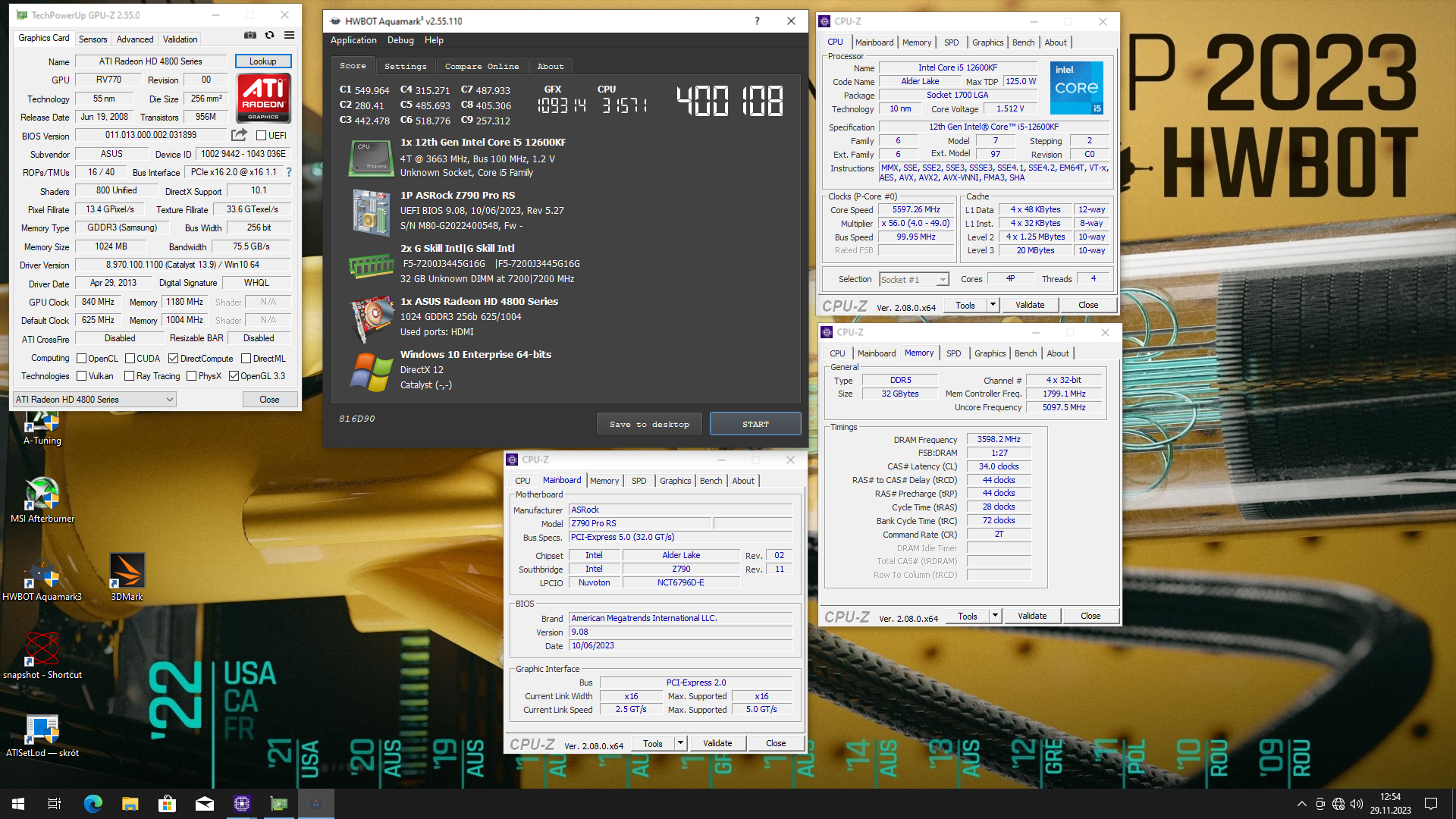The height and width of the screenshot is (819, 1456).
Task: Toggle the PhysX checkbox
Action: (x=192, y=376)
